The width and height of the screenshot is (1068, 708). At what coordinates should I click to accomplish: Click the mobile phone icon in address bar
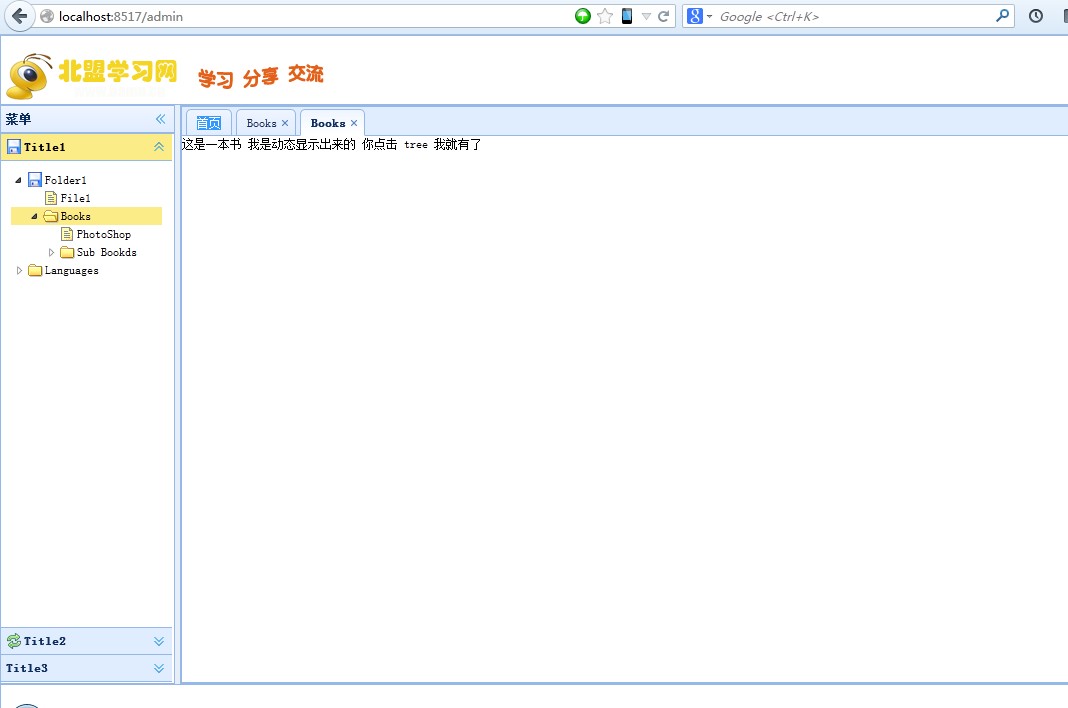click(627, 16)
